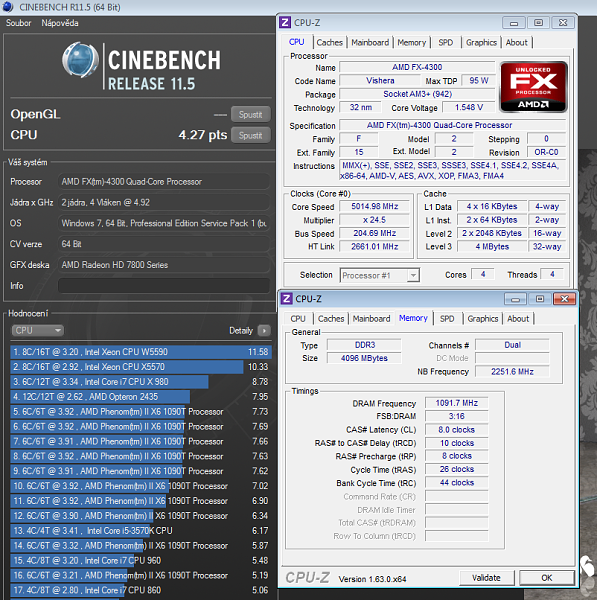The width and height of the screenshot is (597, 600).
Task: Switch to Graphics tab in lower CPU-Z window
Action: pos(483,319)
